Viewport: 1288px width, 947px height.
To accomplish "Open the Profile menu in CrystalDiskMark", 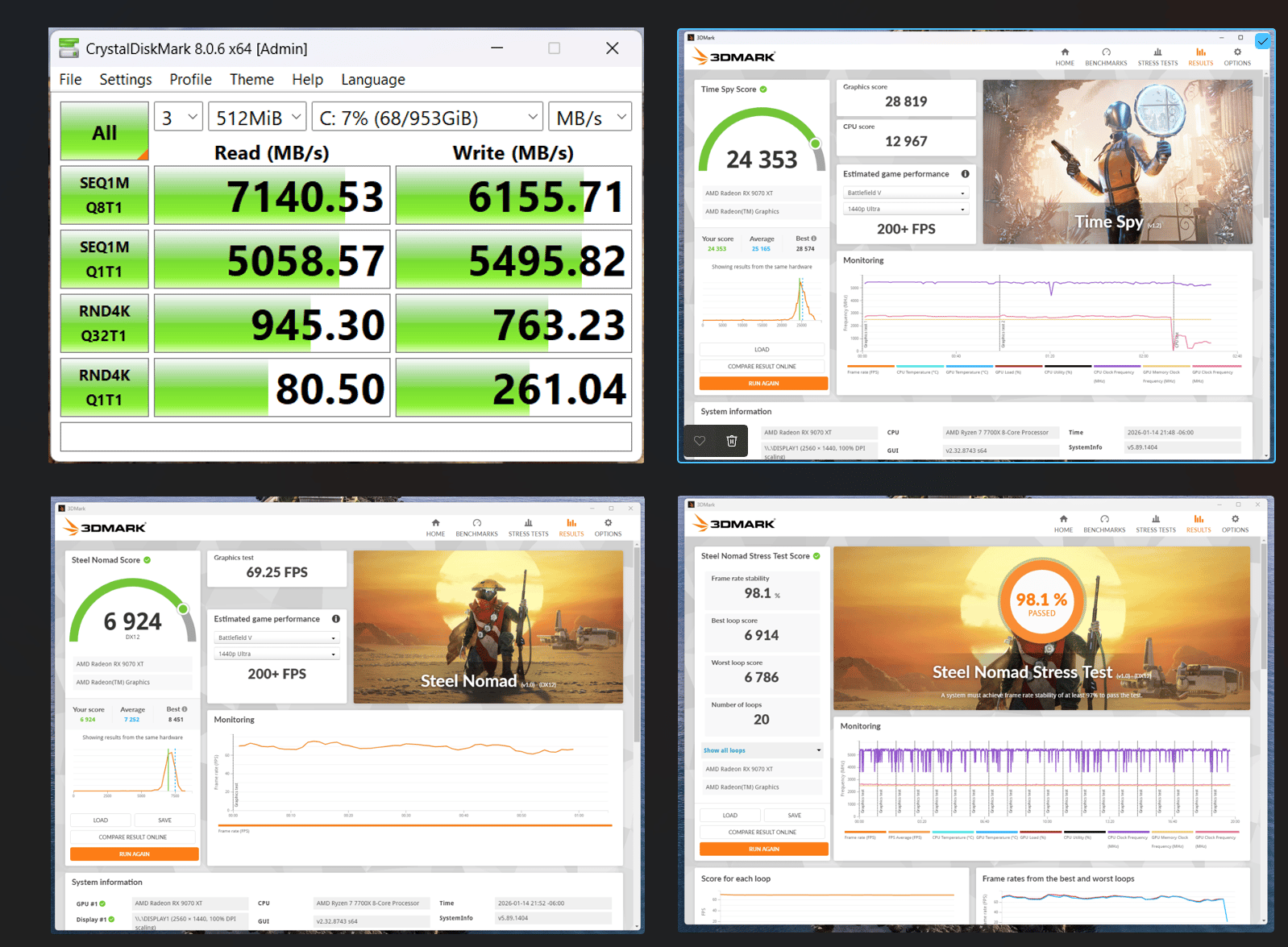I will pyautogui.click(x=190, y=79).
